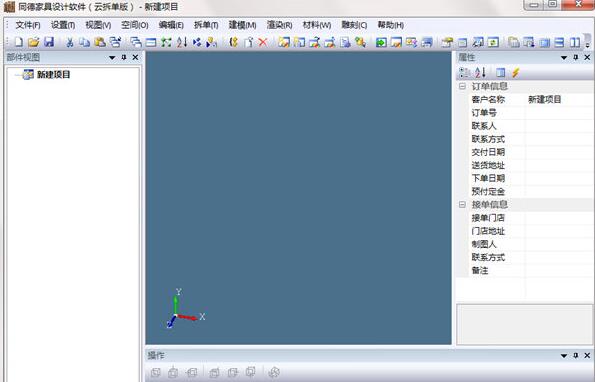Screen dimensions: 595x382
Task: Click the circular rotate icon in 操作 panel
Action: 274,373
